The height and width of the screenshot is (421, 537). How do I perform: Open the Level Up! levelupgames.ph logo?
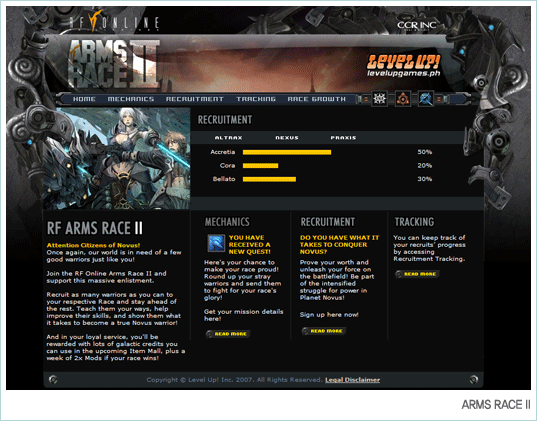click(403, 66)
